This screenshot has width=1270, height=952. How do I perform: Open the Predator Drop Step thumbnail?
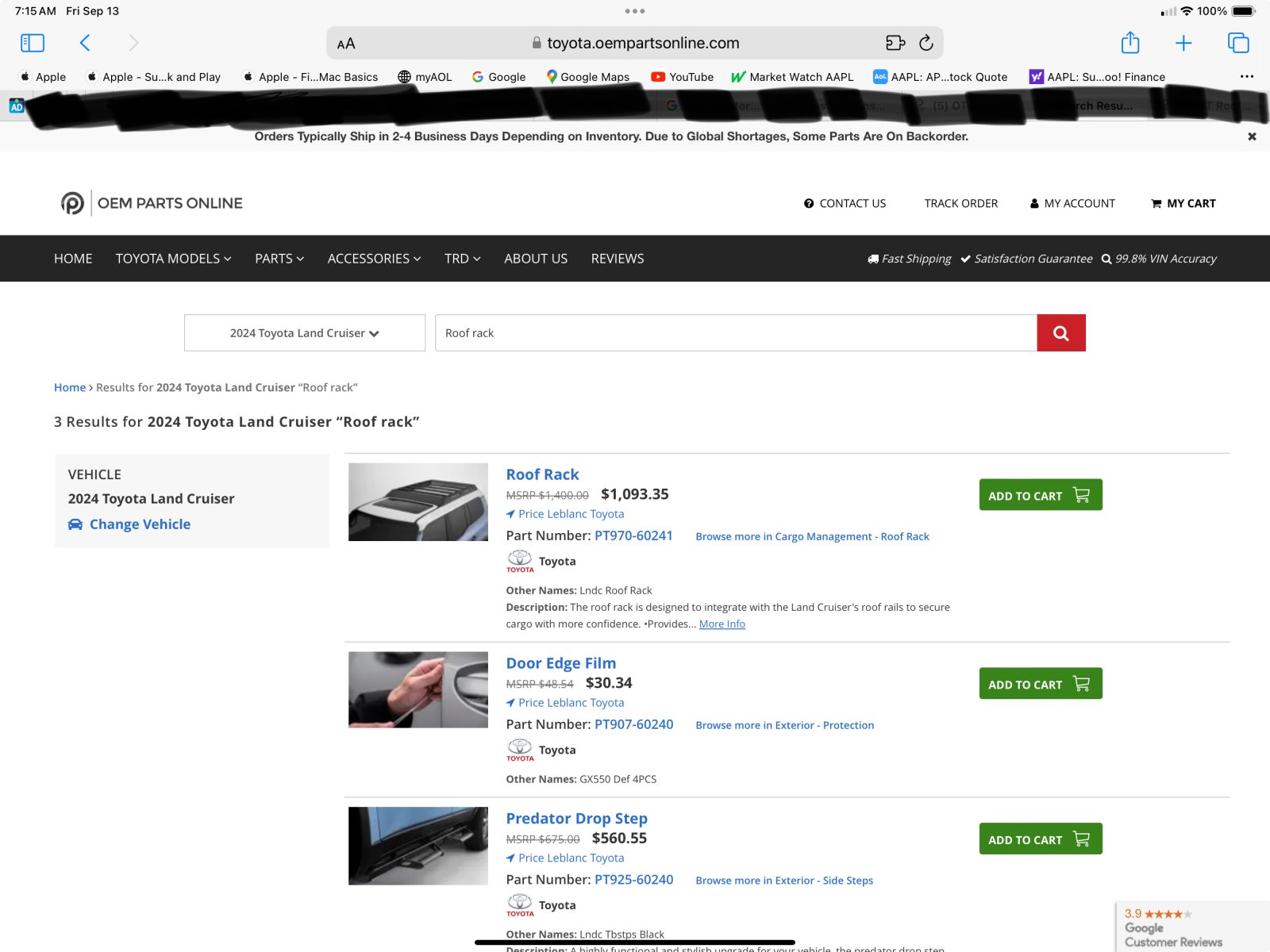point(418,846)
